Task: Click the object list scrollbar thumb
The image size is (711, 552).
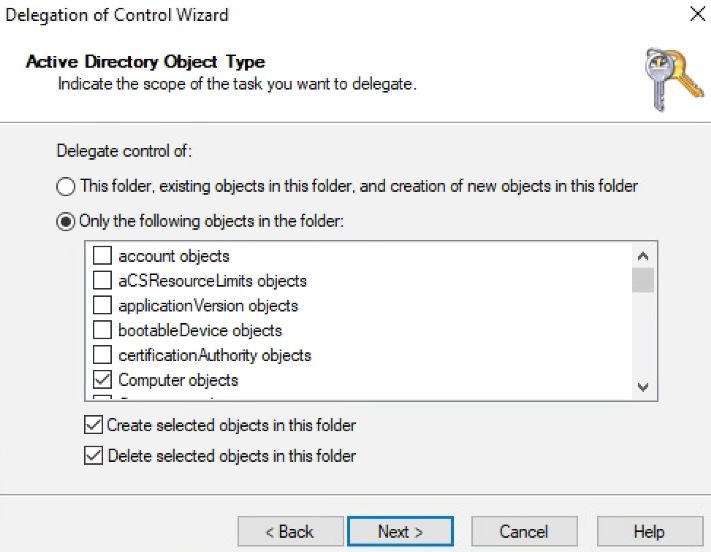Action: pyautogui.click(x=643, y=280)
